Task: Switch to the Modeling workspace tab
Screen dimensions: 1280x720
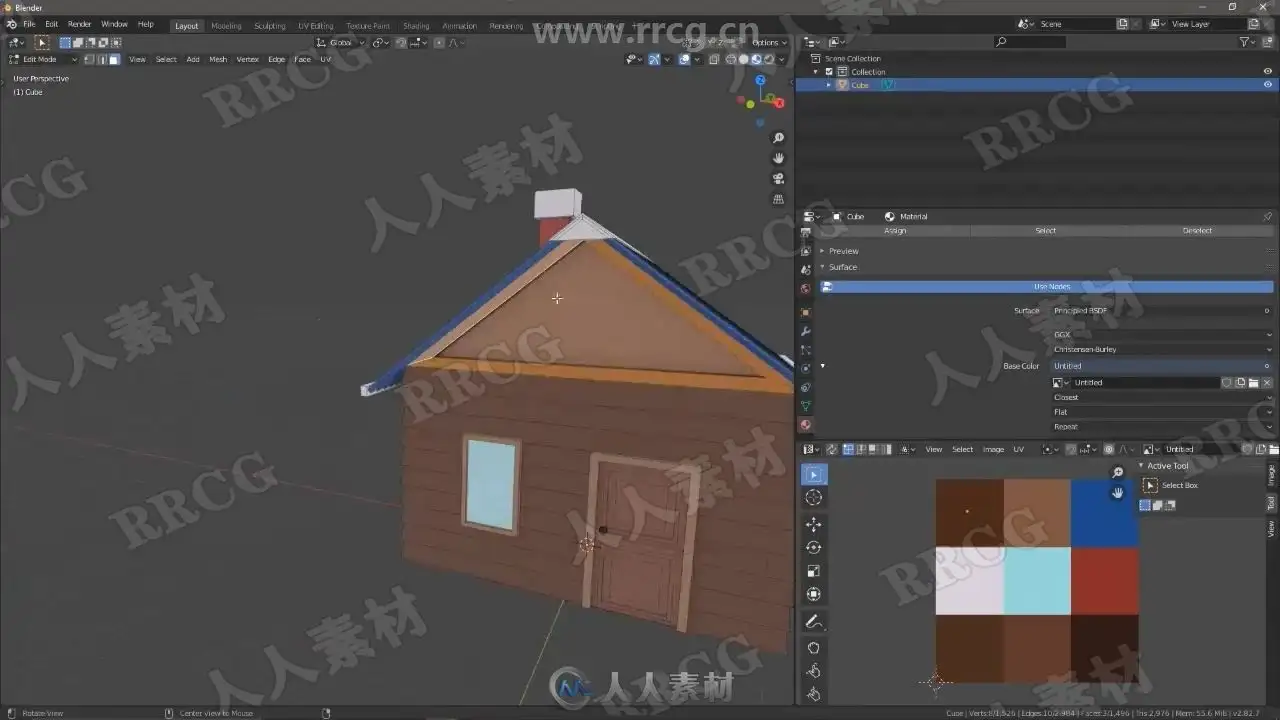Action: pyautogui.click(x=226, y=26)
